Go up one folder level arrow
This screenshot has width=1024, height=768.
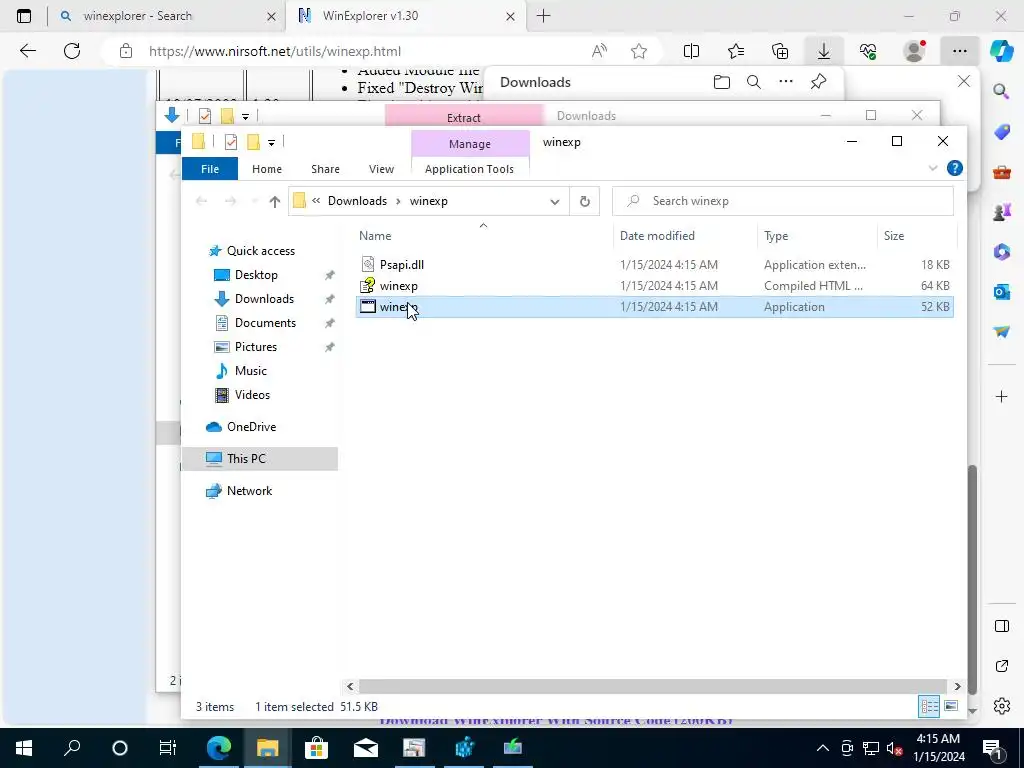coord(274,201)
